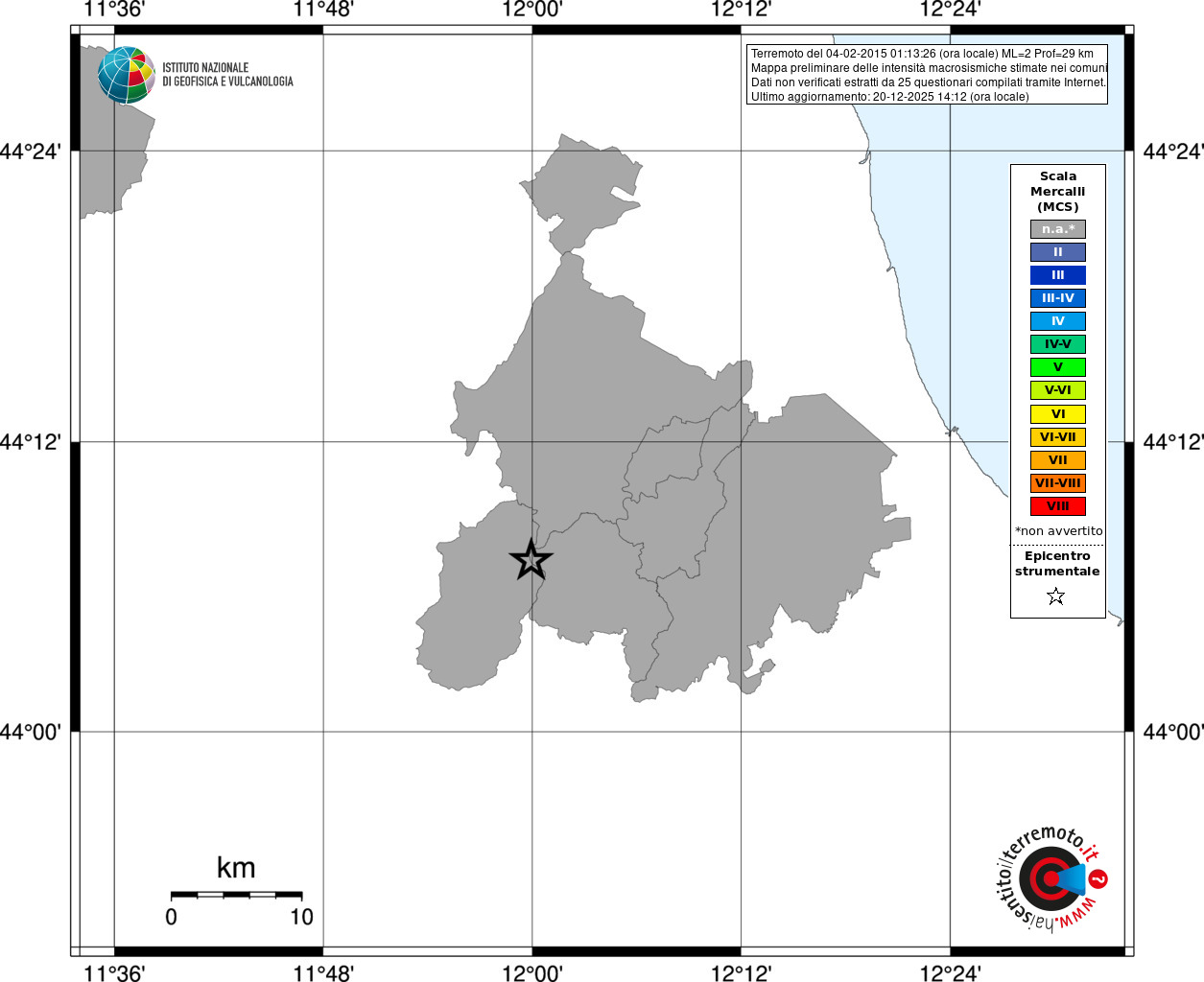1204x982 pixels.
Task: Select the VI yellow legend swatch
Action: [1058, 414]
